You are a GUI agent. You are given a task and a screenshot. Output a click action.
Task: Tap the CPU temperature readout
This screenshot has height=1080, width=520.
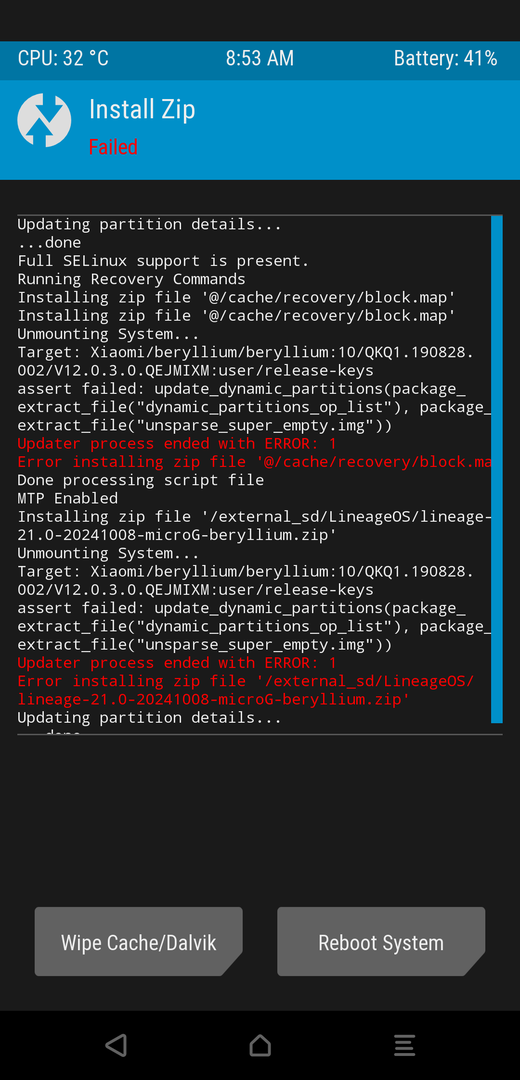click(x=63, y=59)
